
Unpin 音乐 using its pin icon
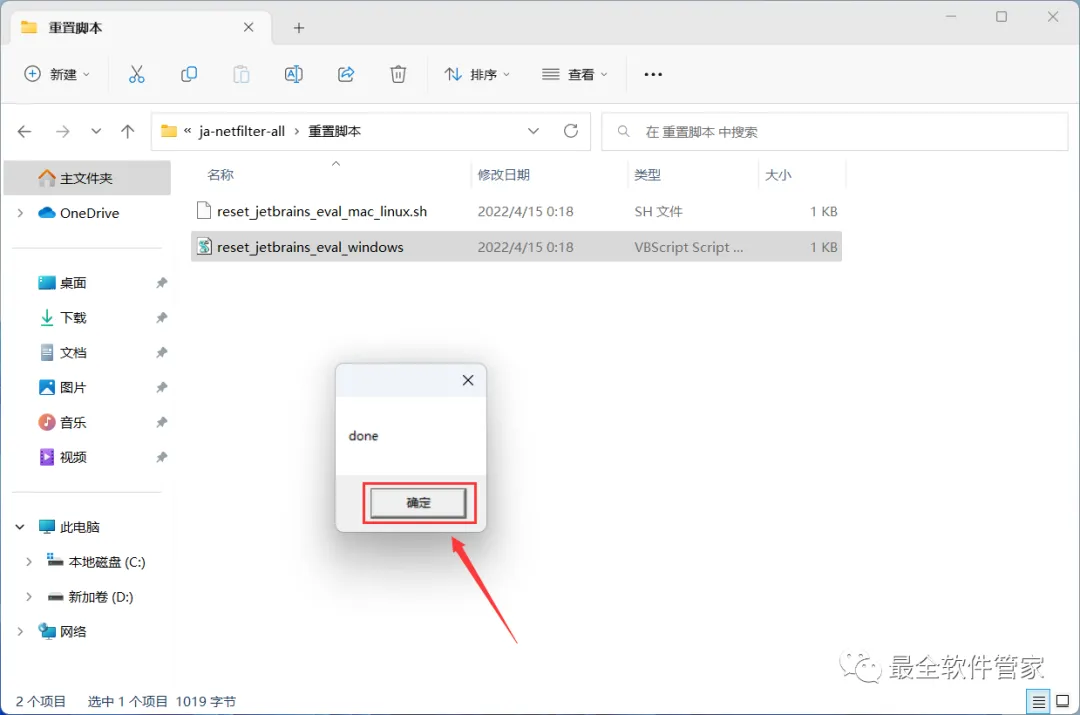[x=161, y=422]
